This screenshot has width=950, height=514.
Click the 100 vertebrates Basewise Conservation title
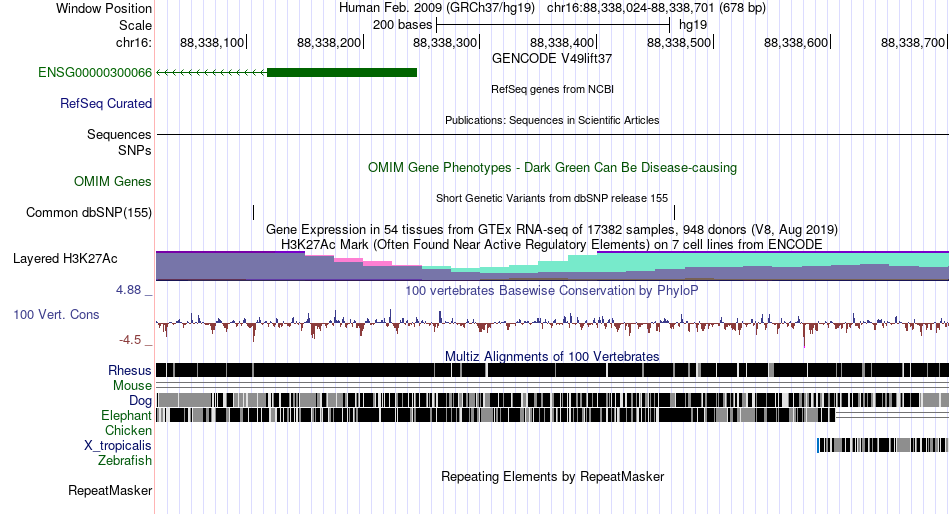click(552, 290)
